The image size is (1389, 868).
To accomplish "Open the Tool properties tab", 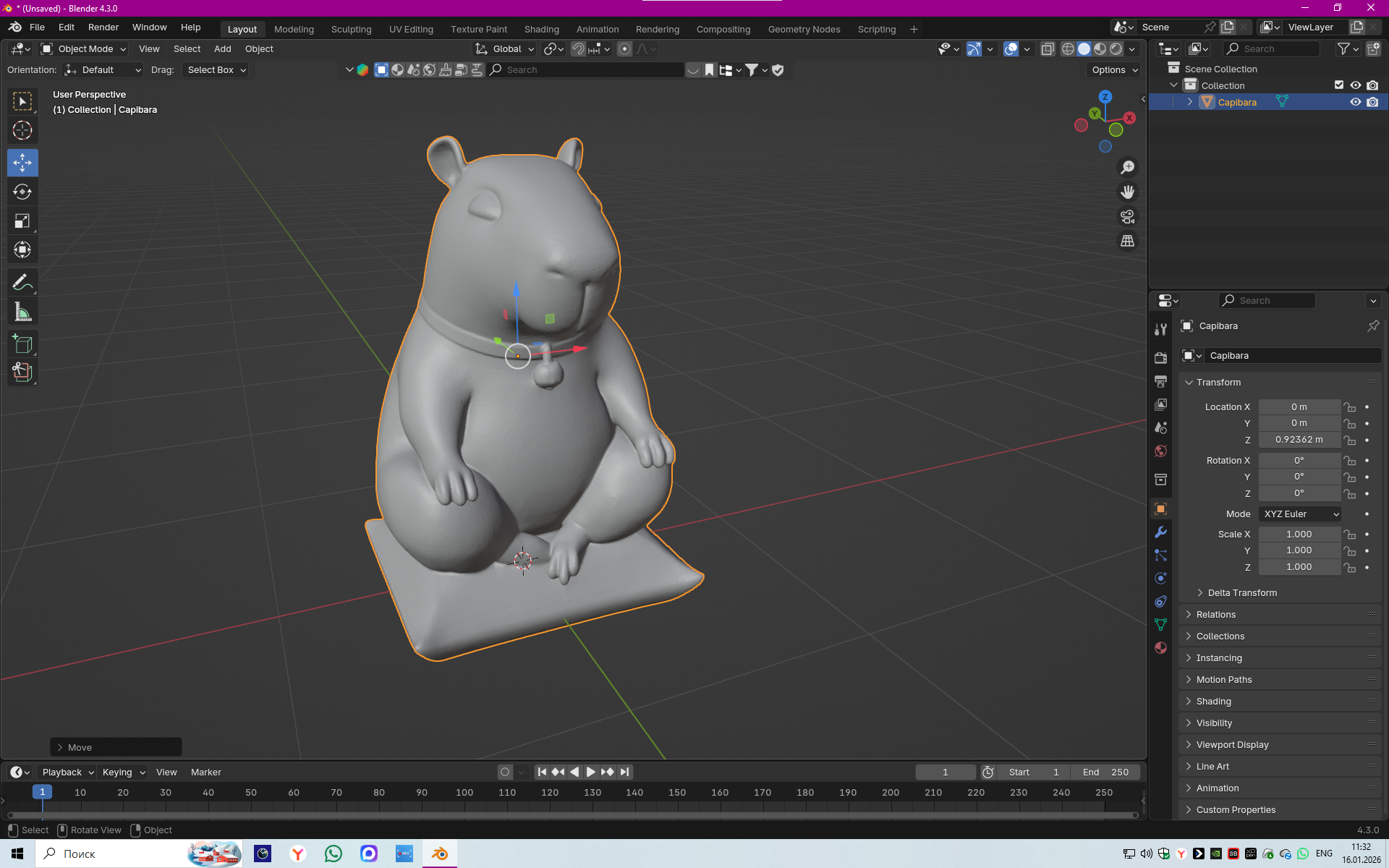I will point(1160,330).
